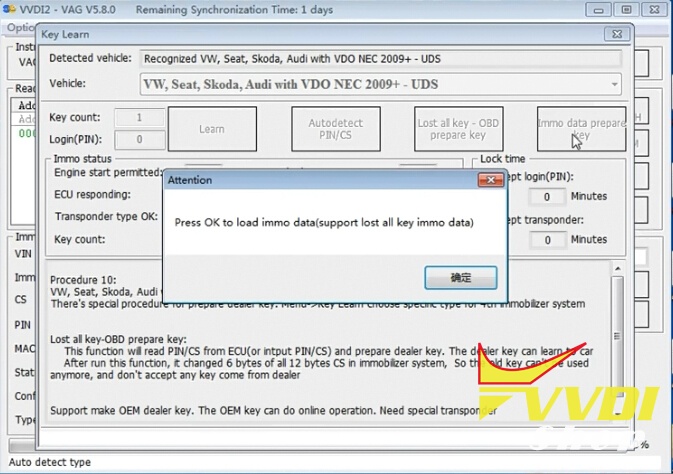
Task: Click accept transponder minutes field
Action: click(547, 240)
